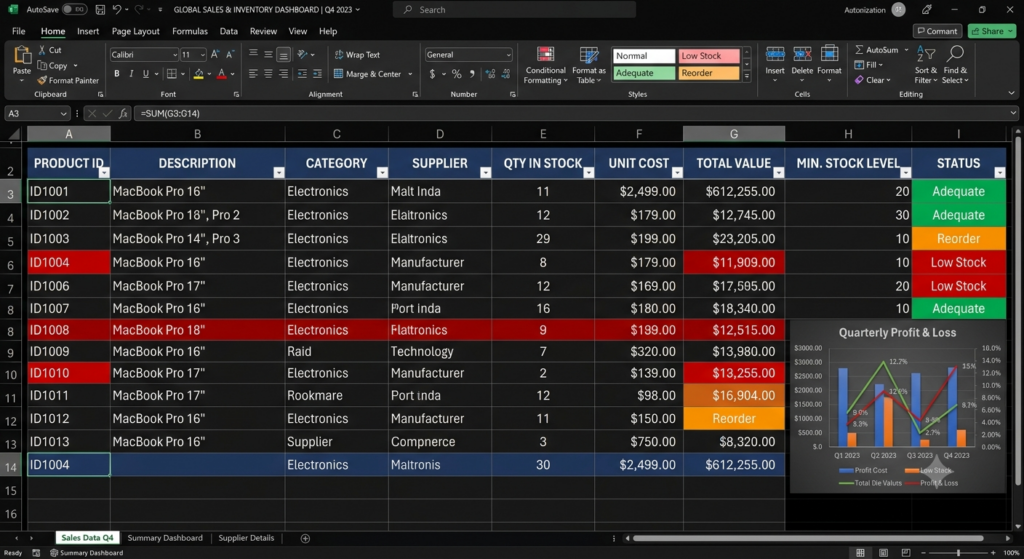Viewport: 1024px width, 559px height.
Task: Click the Increase Decimal icon
Action: coord(490,74)
